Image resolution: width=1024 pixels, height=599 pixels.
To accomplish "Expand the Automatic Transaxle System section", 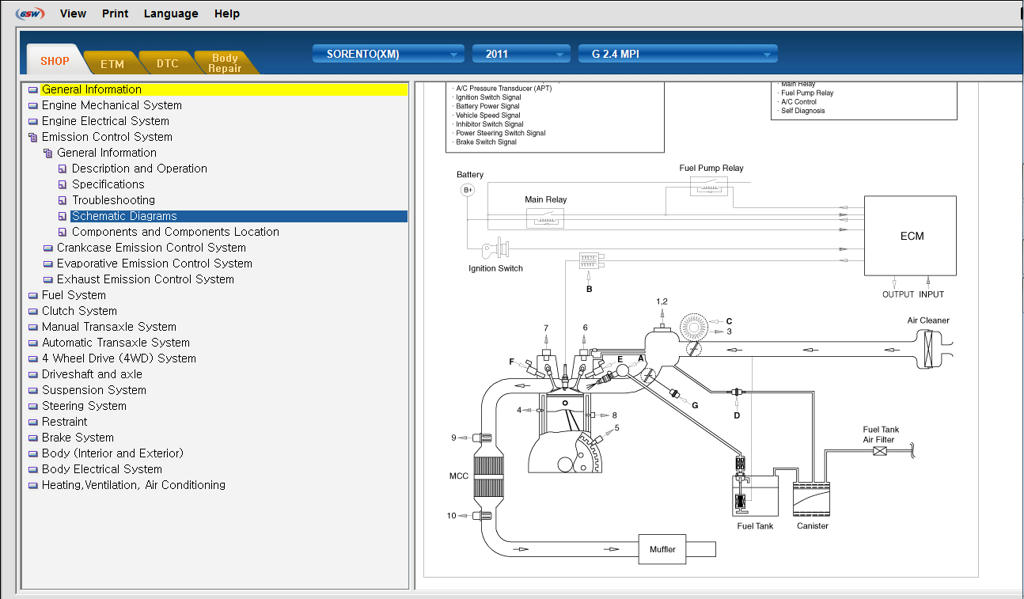I will click(x=116, y=342).
